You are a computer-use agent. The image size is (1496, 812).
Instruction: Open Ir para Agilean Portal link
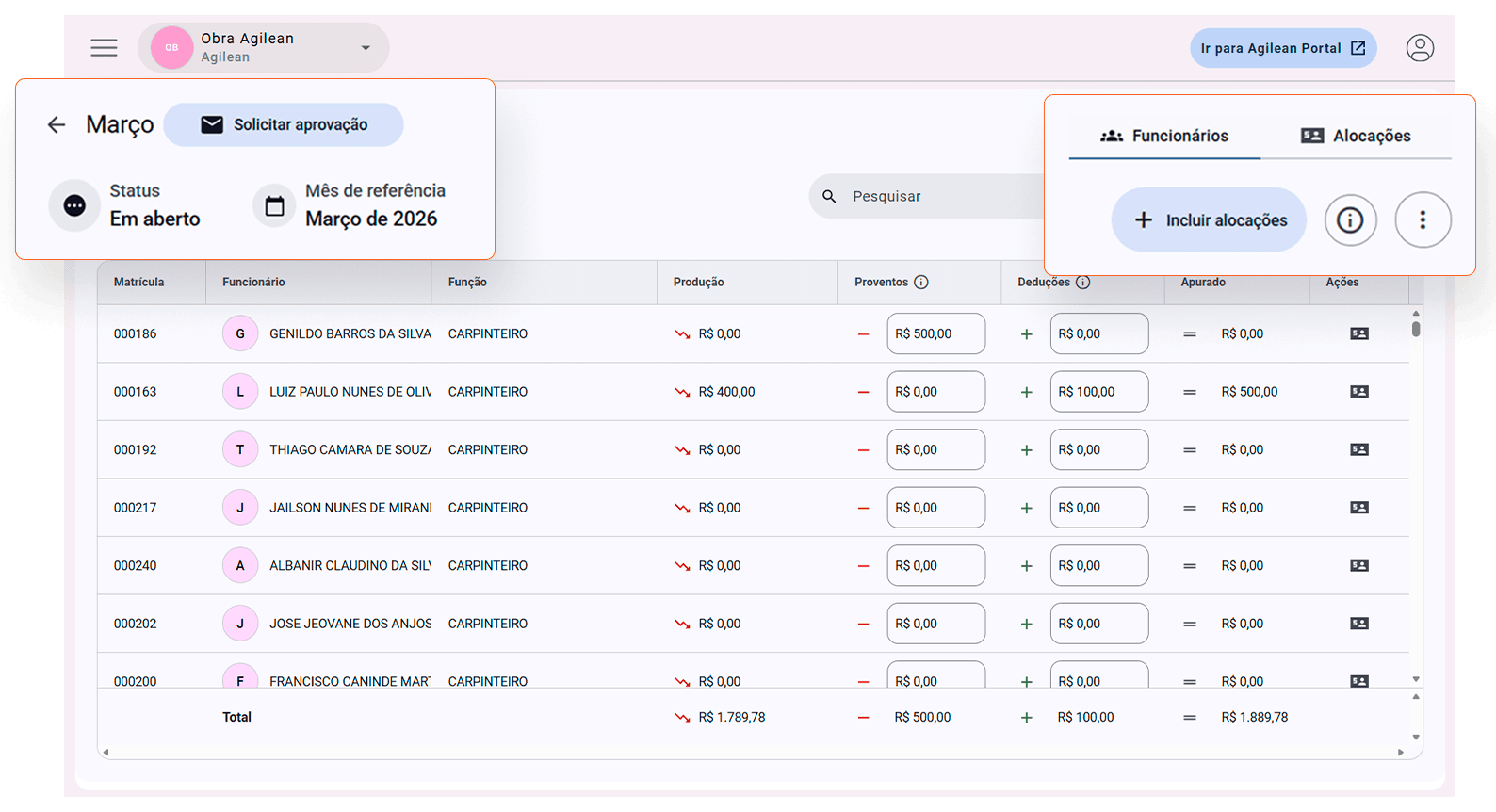[x=1283, y=48]
